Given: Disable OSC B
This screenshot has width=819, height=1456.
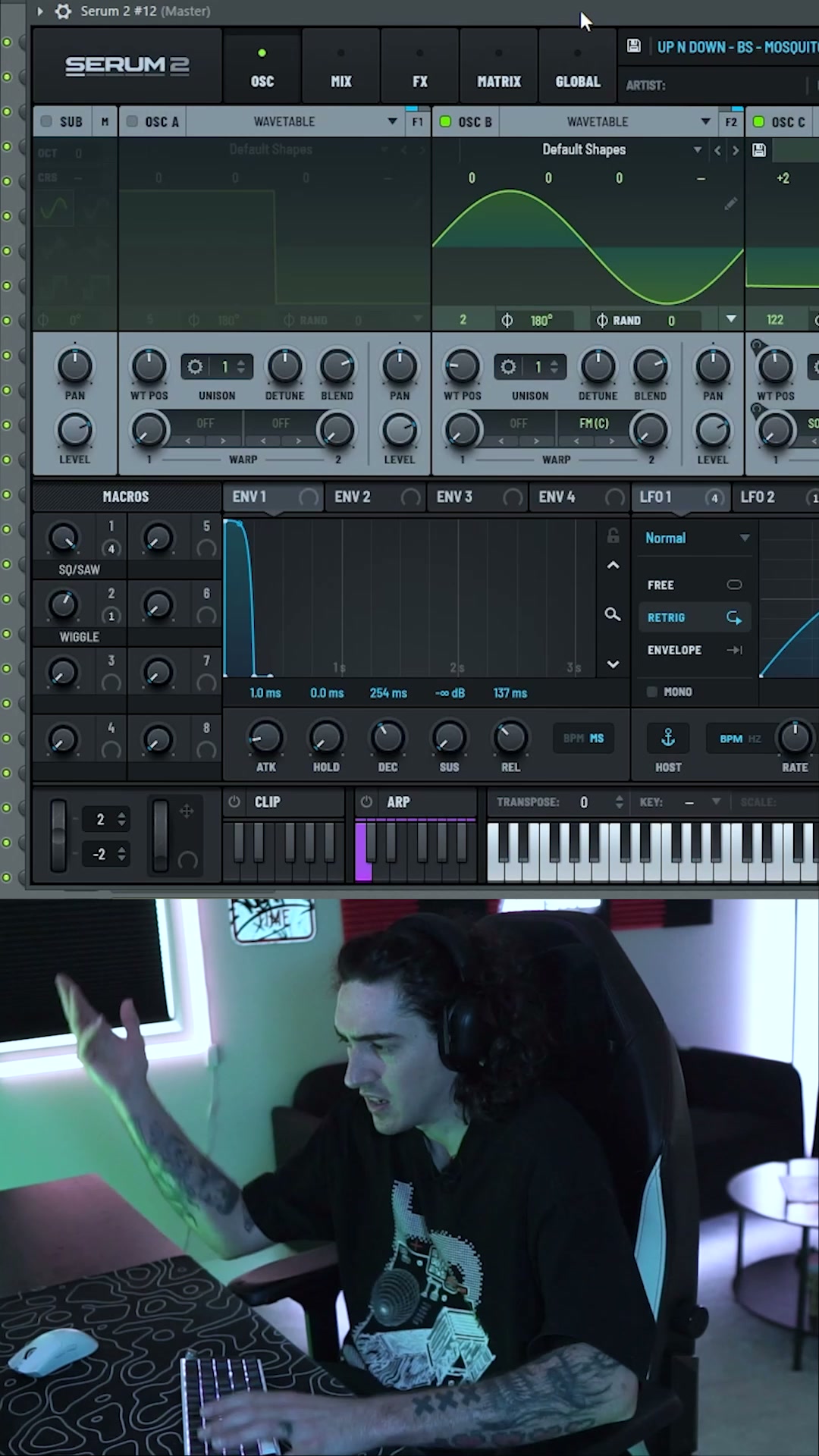Looking at the screenshot, I should [445, 121].
